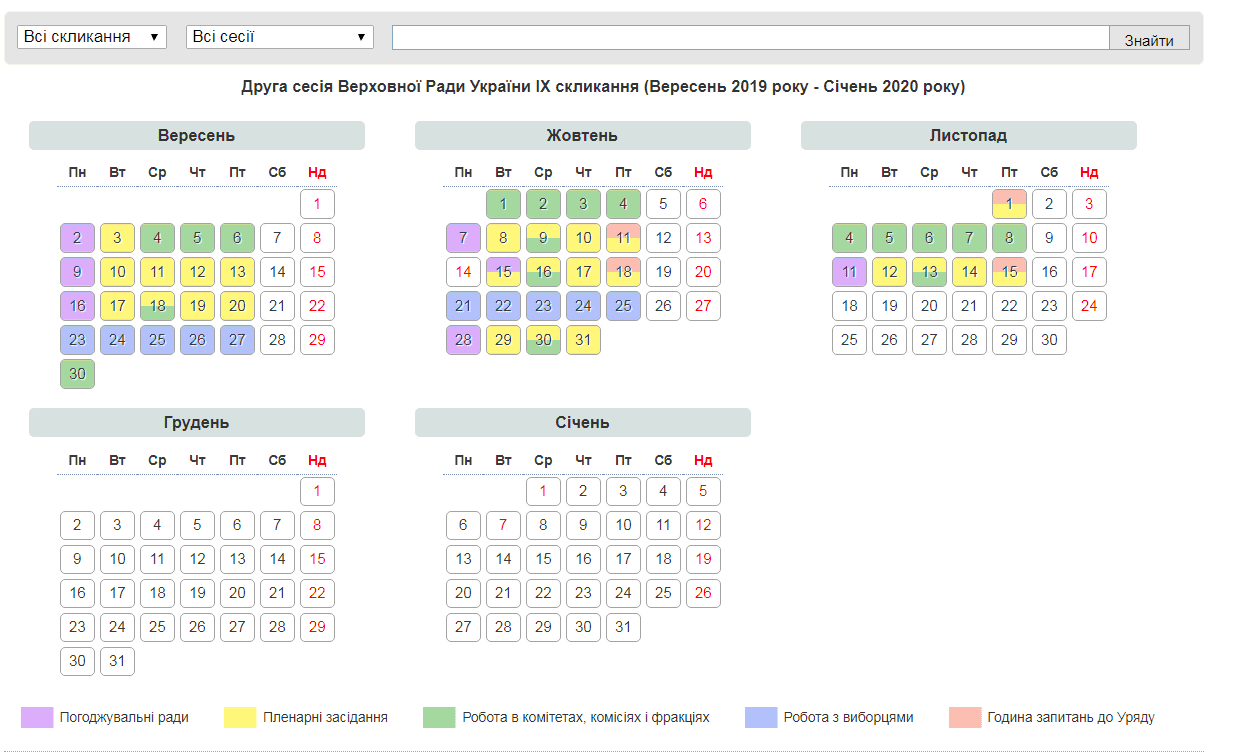Click the Погоджувальні ради legend label
1238x752 pixels.
tap(124, 717)
